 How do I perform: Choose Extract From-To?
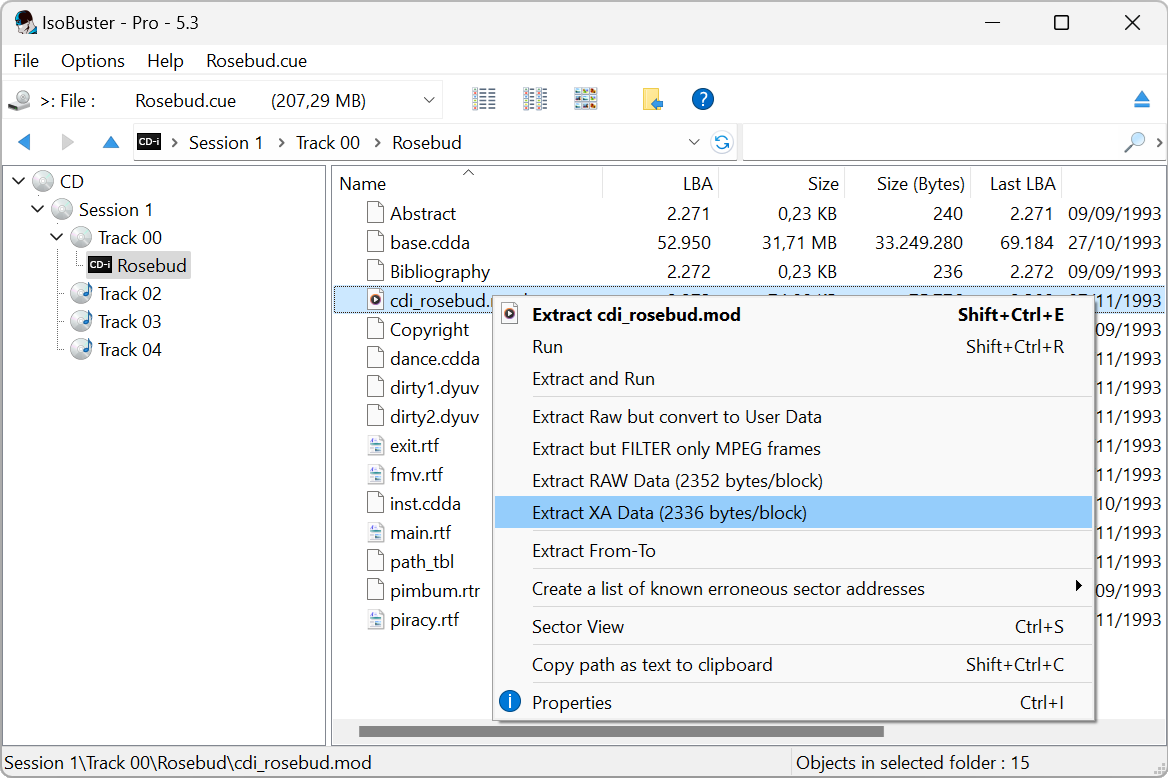tap(793, 551)
